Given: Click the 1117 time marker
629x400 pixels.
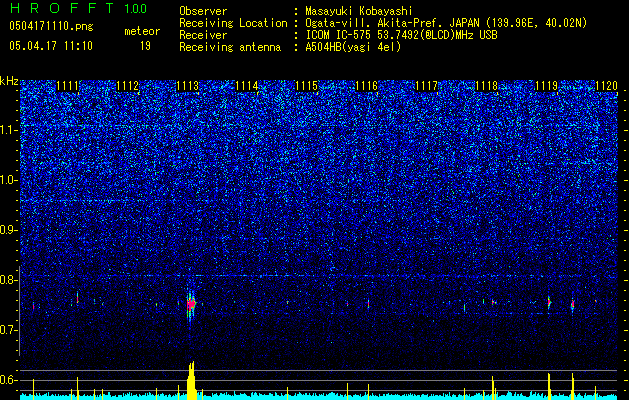Looking at the screenshot, I should [x=426, y=86].
